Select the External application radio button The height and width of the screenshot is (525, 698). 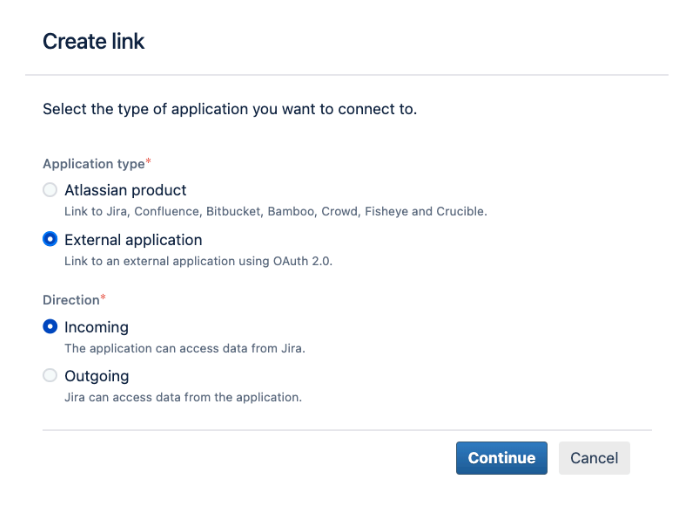(50, 239)
